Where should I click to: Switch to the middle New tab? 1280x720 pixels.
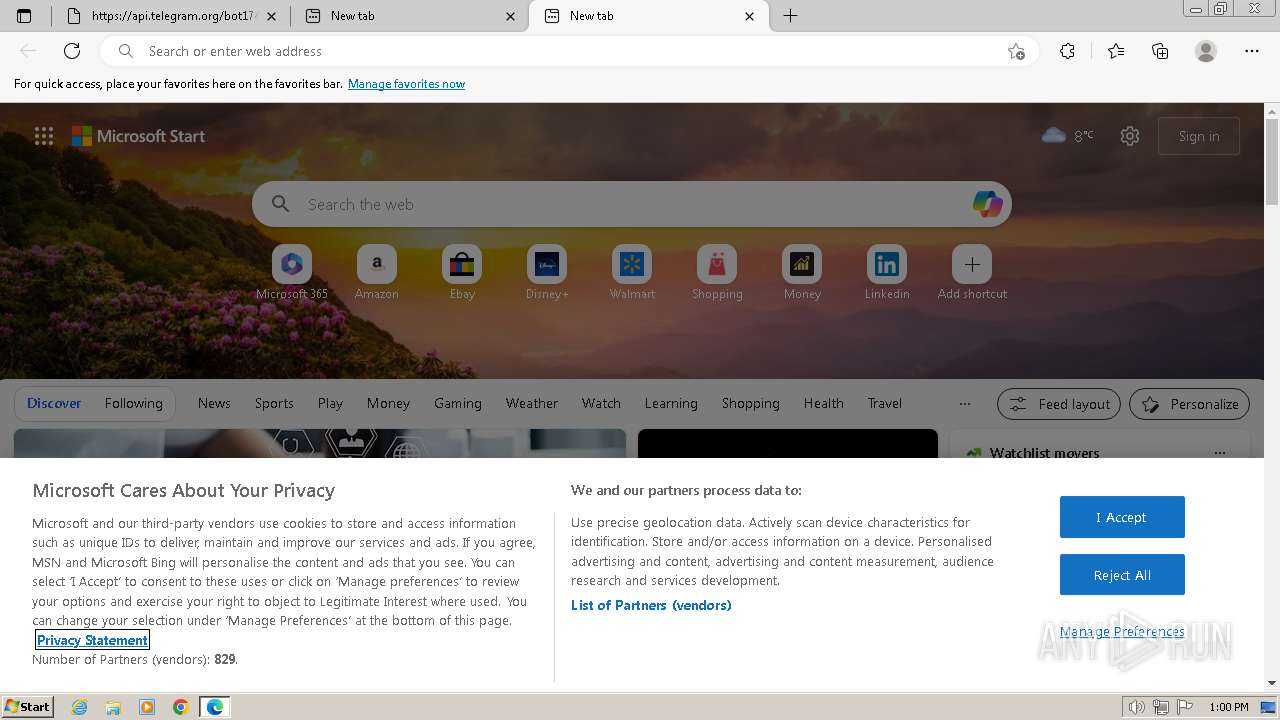[410, 16]
